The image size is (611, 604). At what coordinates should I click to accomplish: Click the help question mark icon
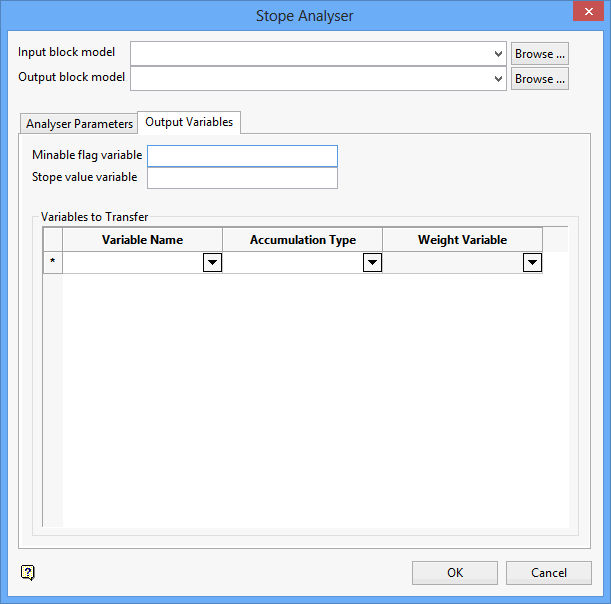coord(28,572)
